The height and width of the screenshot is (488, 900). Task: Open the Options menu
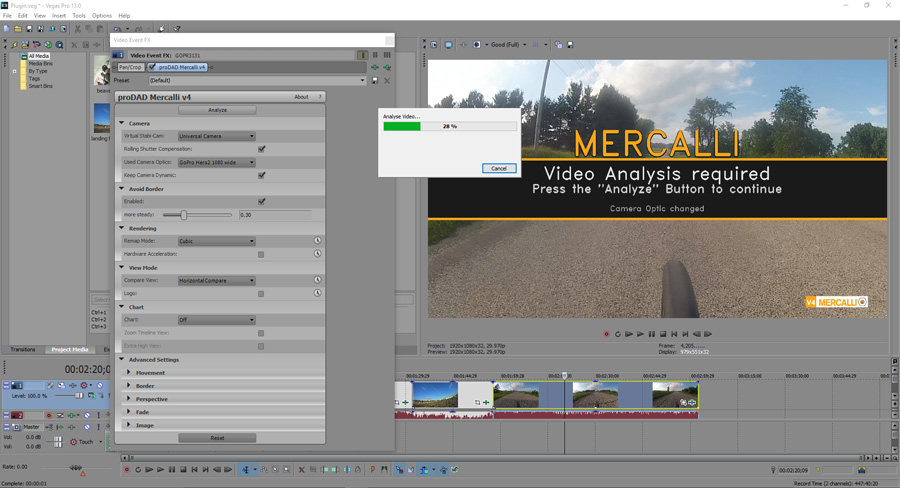pos(102,16)
